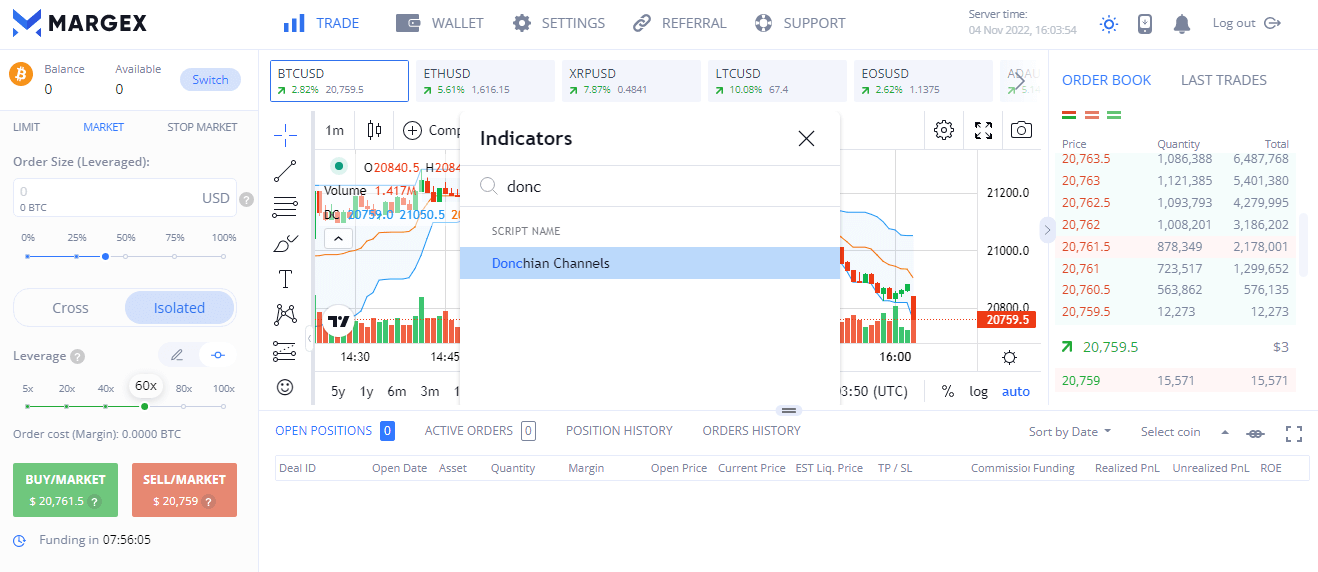The height and width of the screenshot is (572, 1318).
Task: Open chart settings gear icon
Action: pos(943,130)
